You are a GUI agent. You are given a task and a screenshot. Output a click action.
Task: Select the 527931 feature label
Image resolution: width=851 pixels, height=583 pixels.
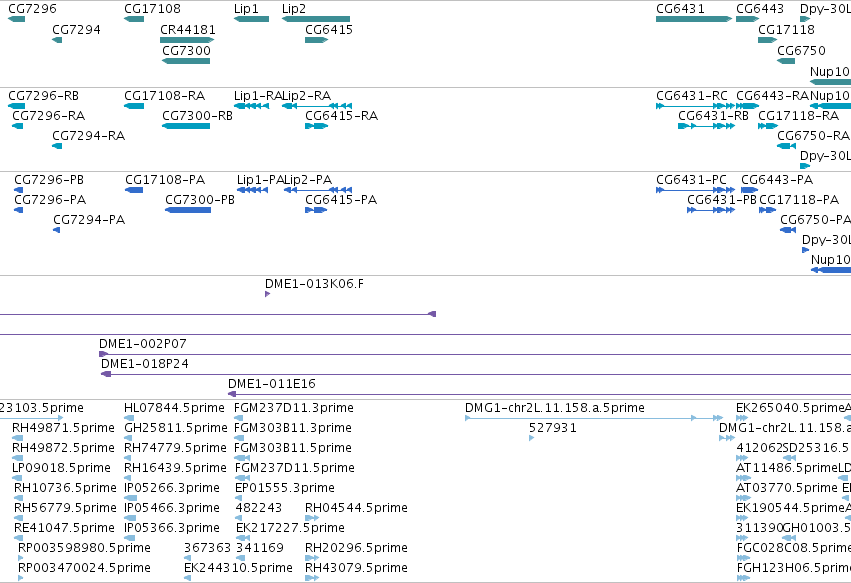pyautogui.click(x=553, y=428)
